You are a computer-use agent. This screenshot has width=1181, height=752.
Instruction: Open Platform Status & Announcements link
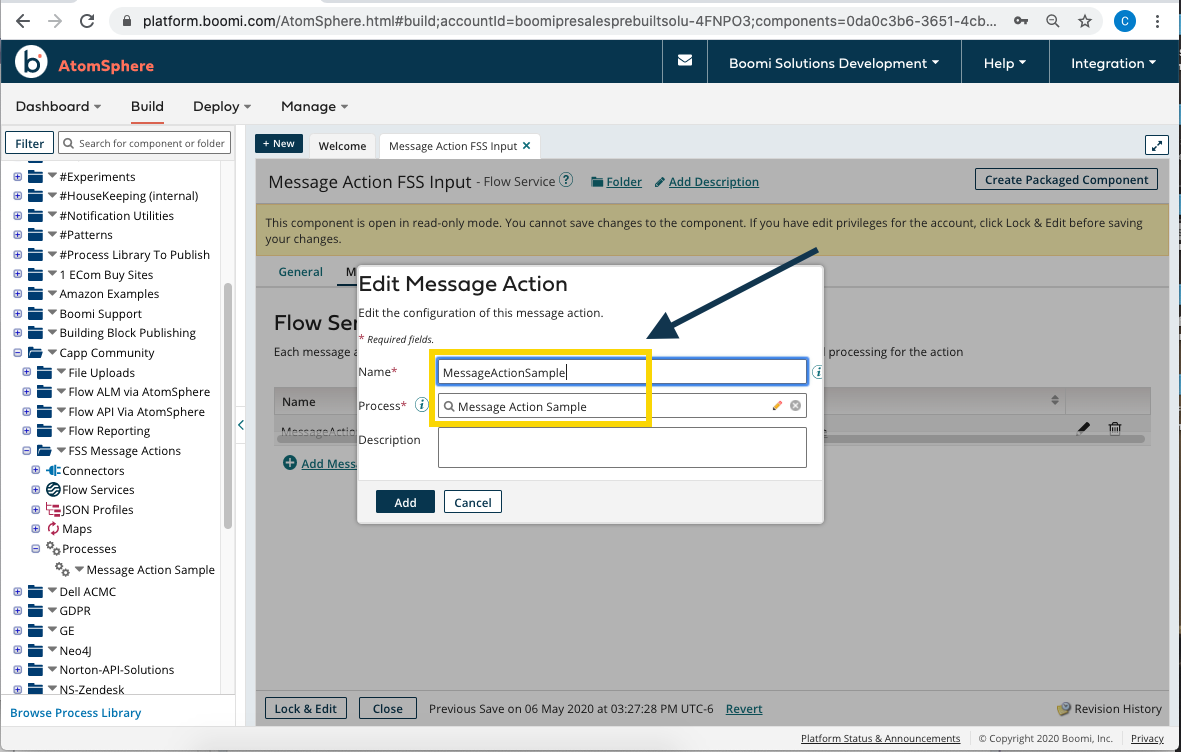tap(880, 738)
